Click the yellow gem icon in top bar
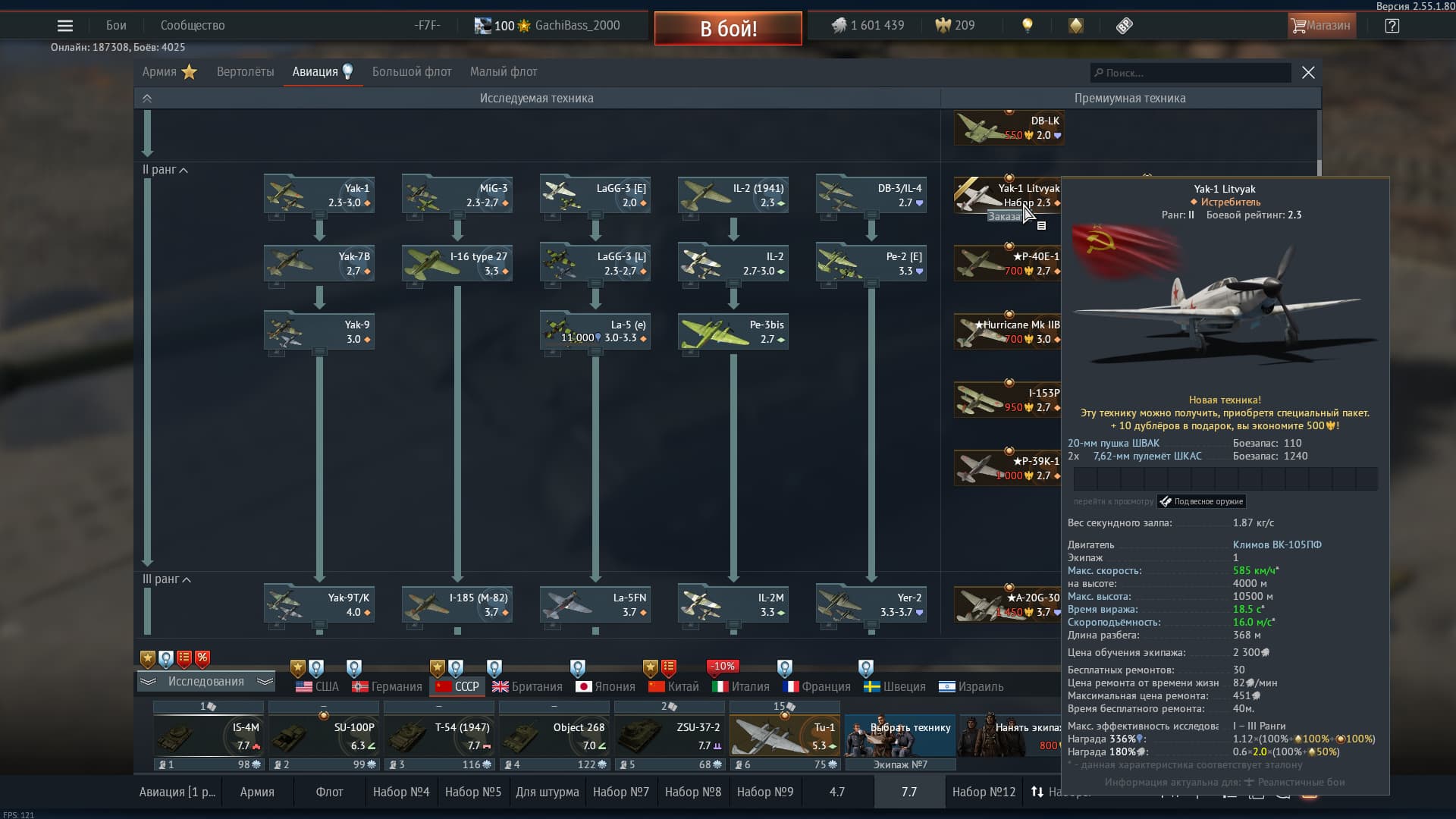 (x=1075, y=26)
